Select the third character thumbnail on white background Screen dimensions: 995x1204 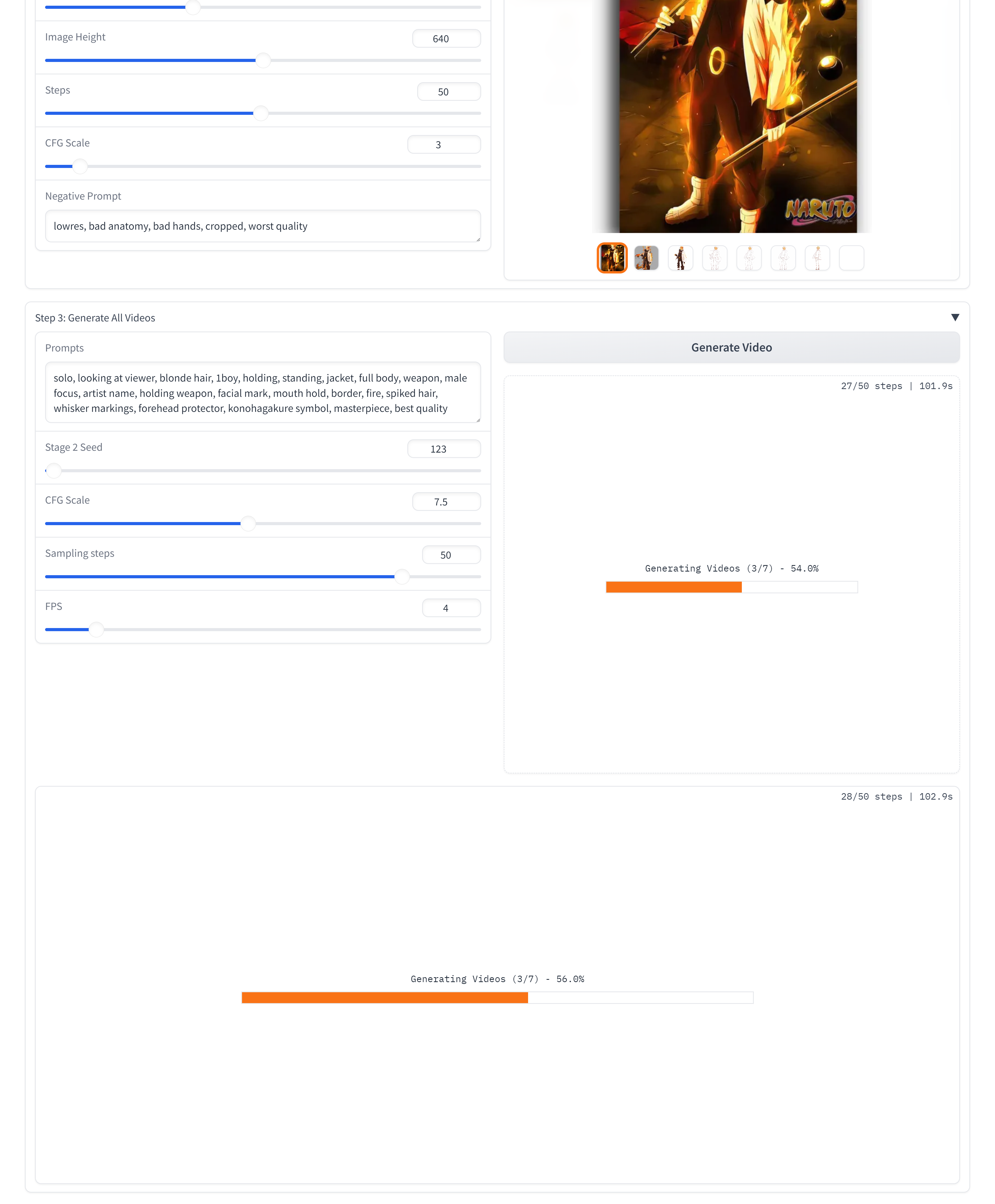(x=680, y=258)
